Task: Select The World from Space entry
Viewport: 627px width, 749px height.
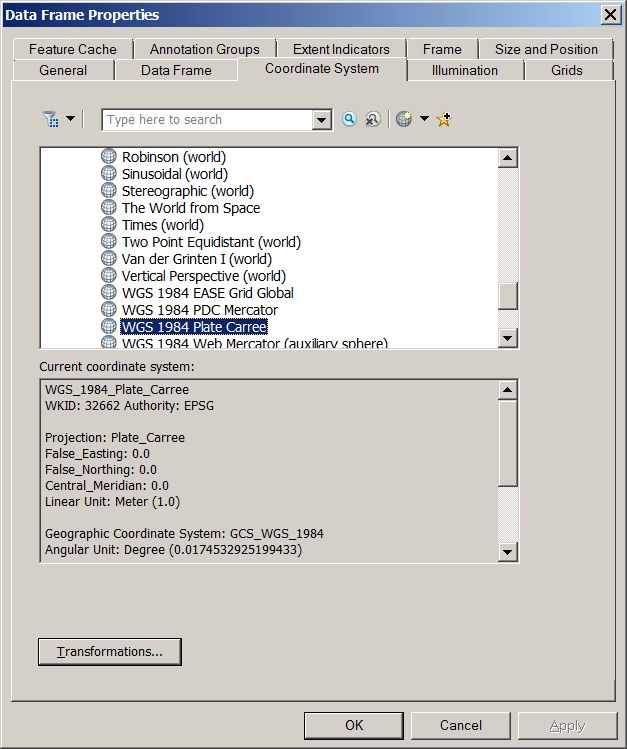Action: coord(191,208)
